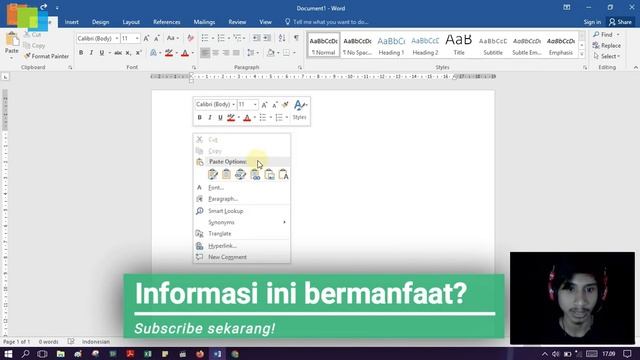Open Paragraph dialog launcher in ribbon

300,67
